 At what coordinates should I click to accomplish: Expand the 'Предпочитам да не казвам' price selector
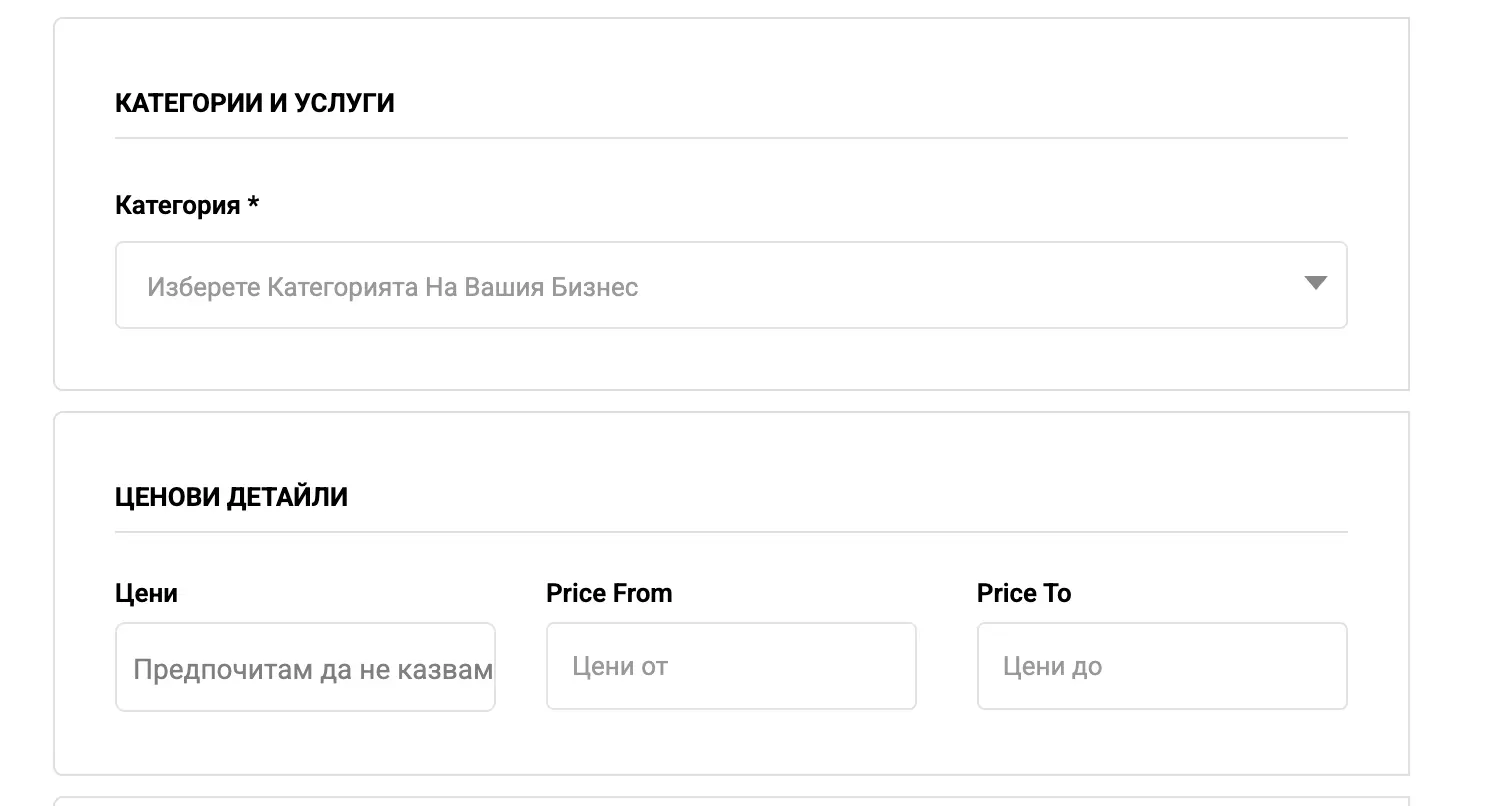pos(305,668)
